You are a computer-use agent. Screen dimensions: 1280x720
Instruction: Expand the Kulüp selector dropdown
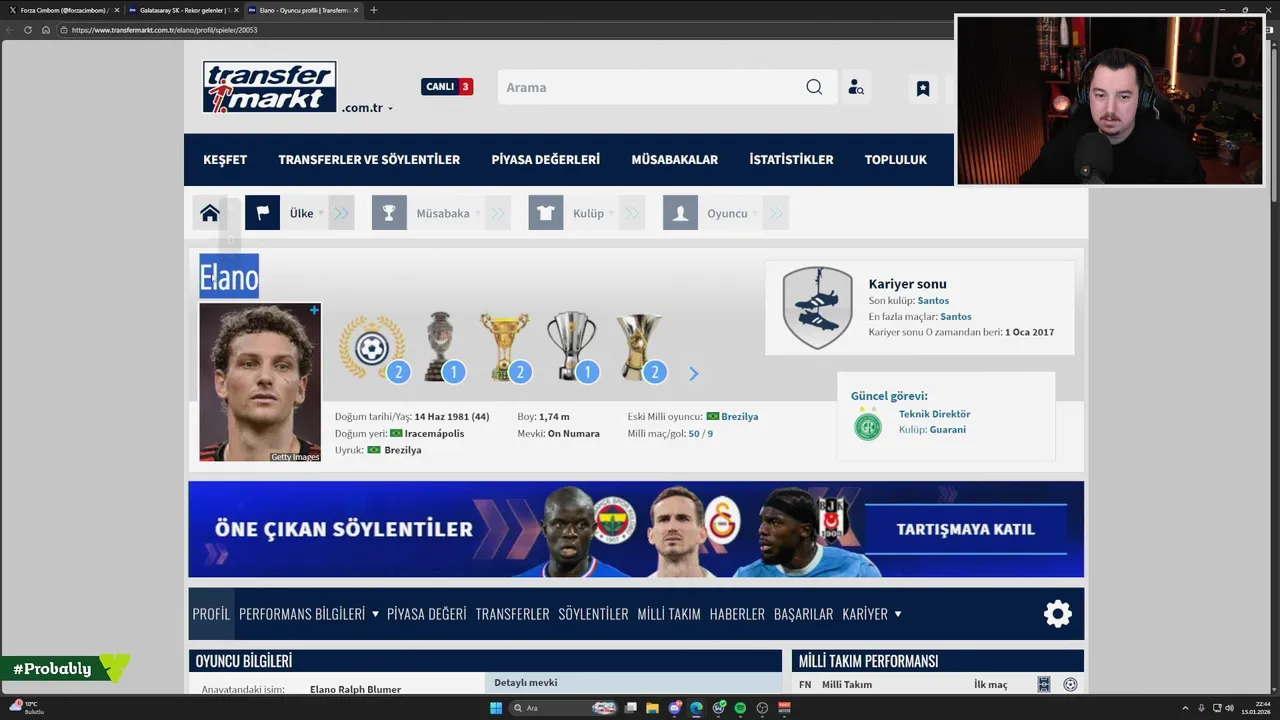pyautogui.click(x=591, y=213)
